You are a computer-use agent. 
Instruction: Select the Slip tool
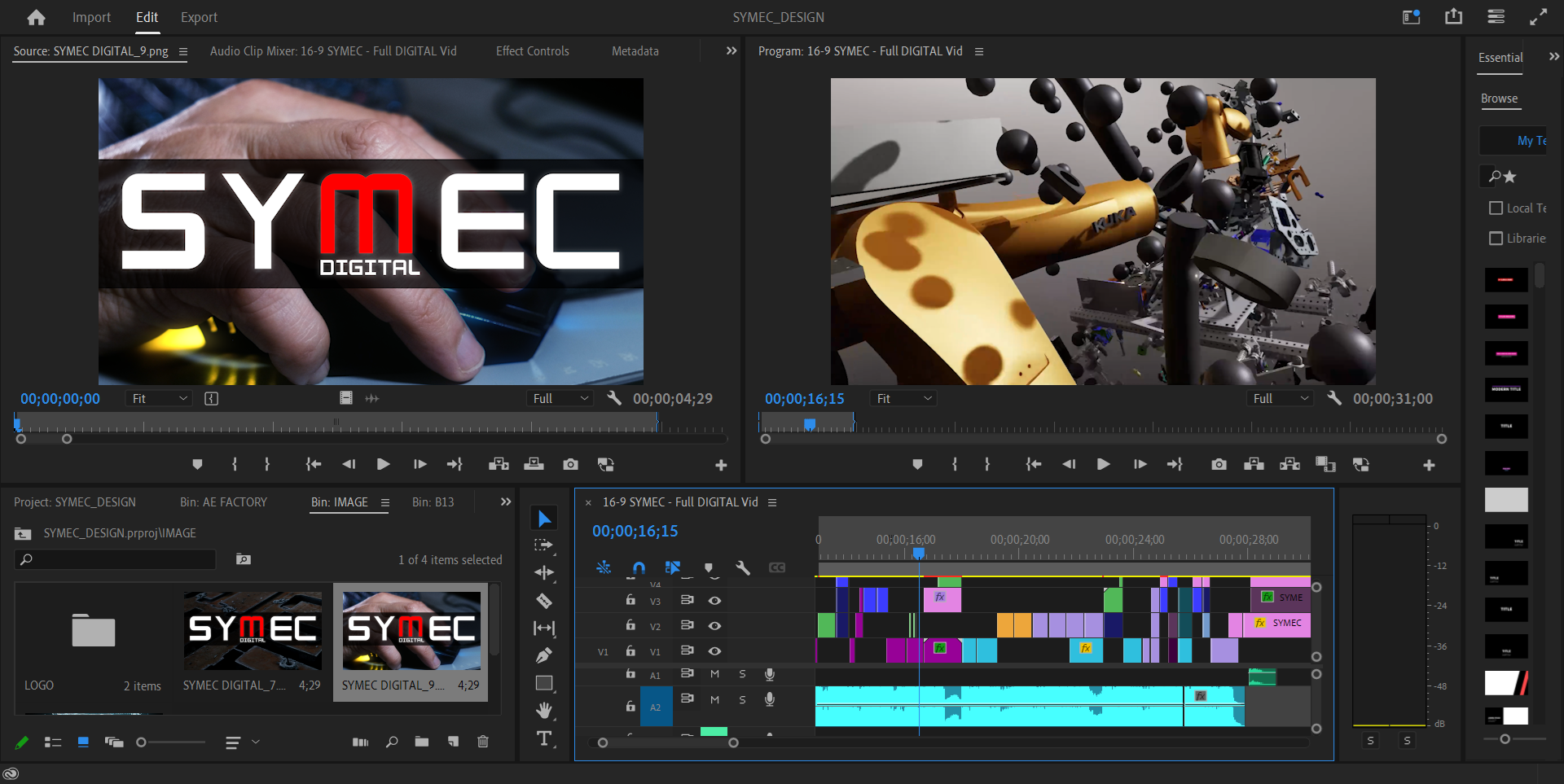point(544,628)
